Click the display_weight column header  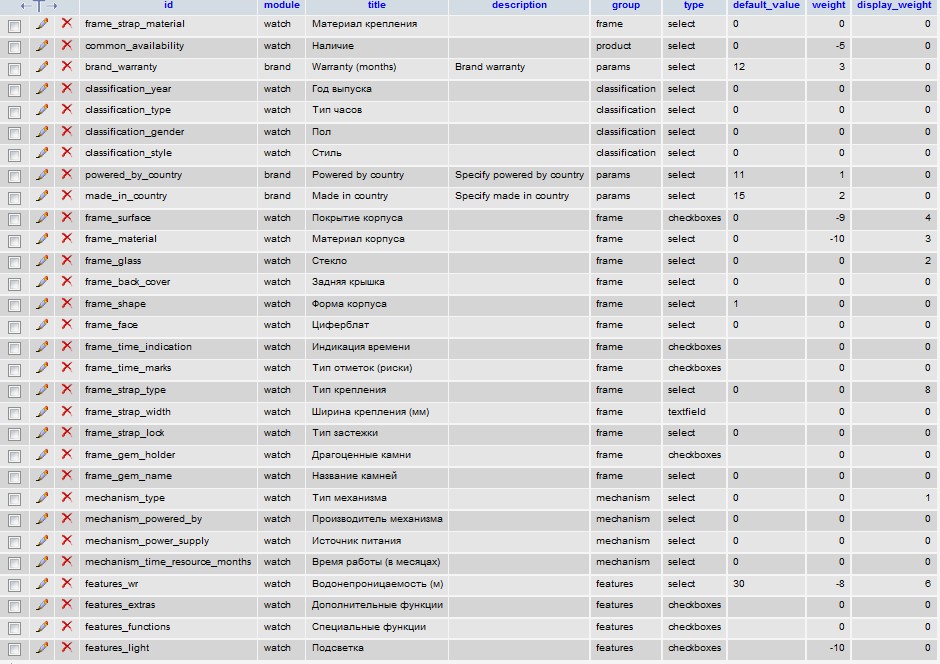coord(894,6)
